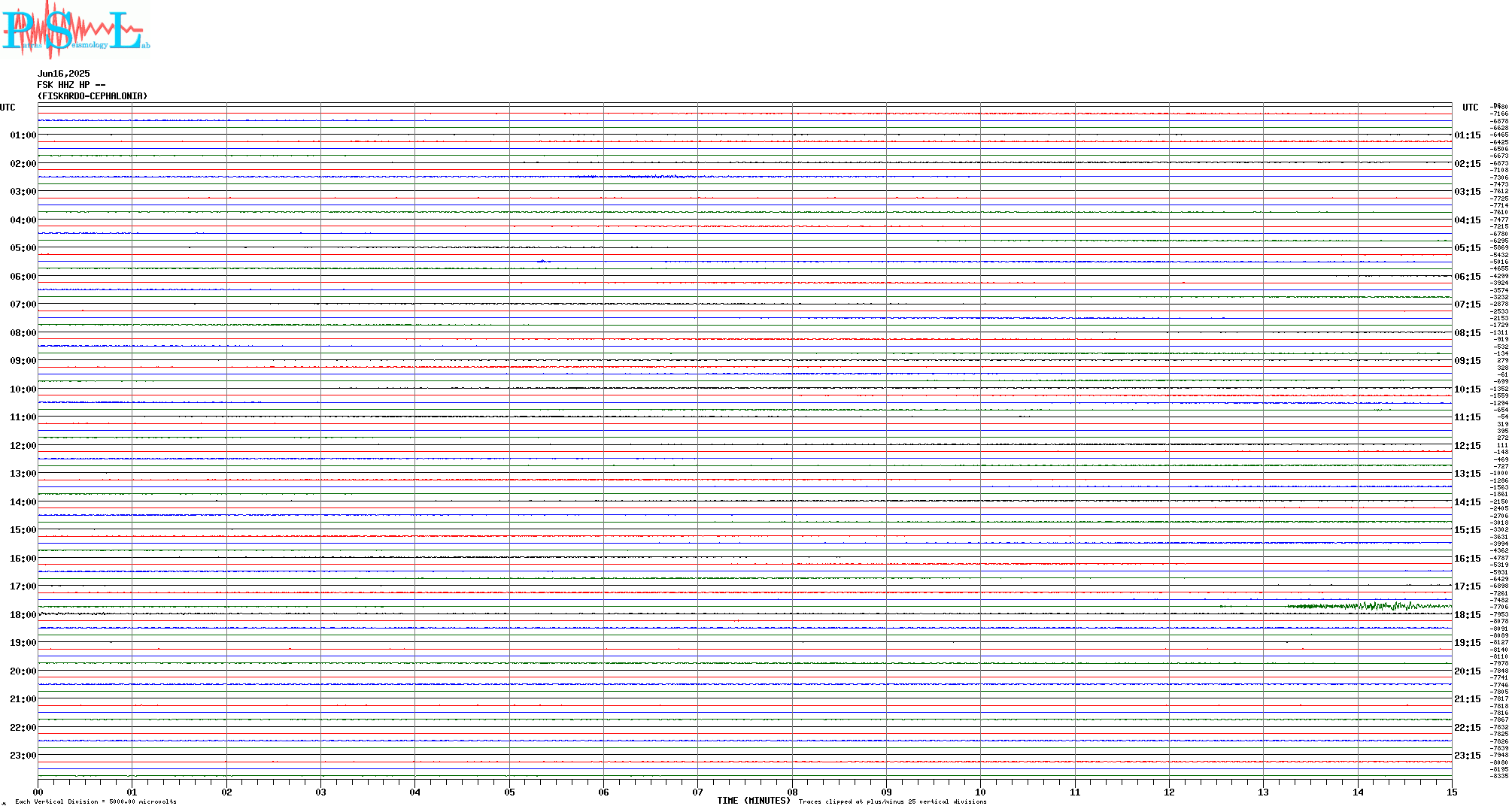Viewport: 1512px width, 812px height.
Task: Click the 21:00 hour label
Action: pos(23,699)
